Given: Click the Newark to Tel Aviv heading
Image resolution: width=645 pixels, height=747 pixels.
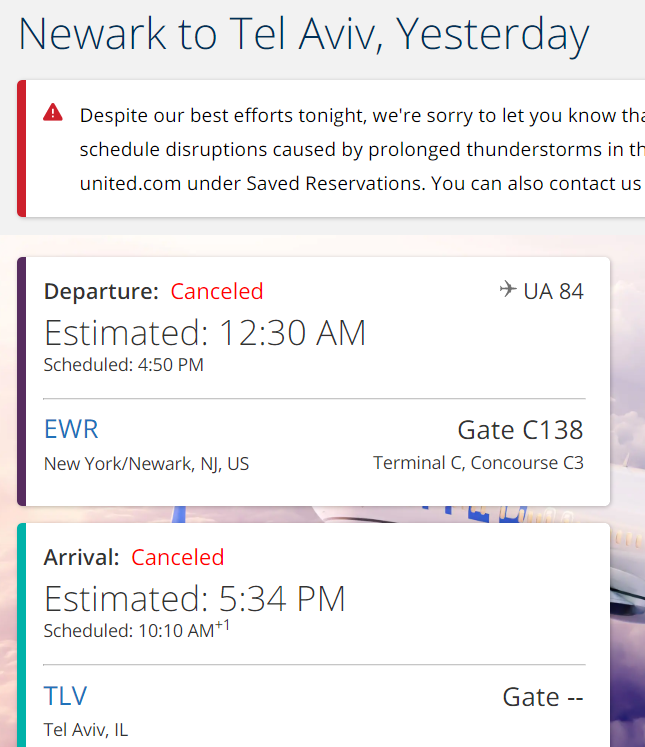Looking at the screenshot, I should tap(304, 34).
